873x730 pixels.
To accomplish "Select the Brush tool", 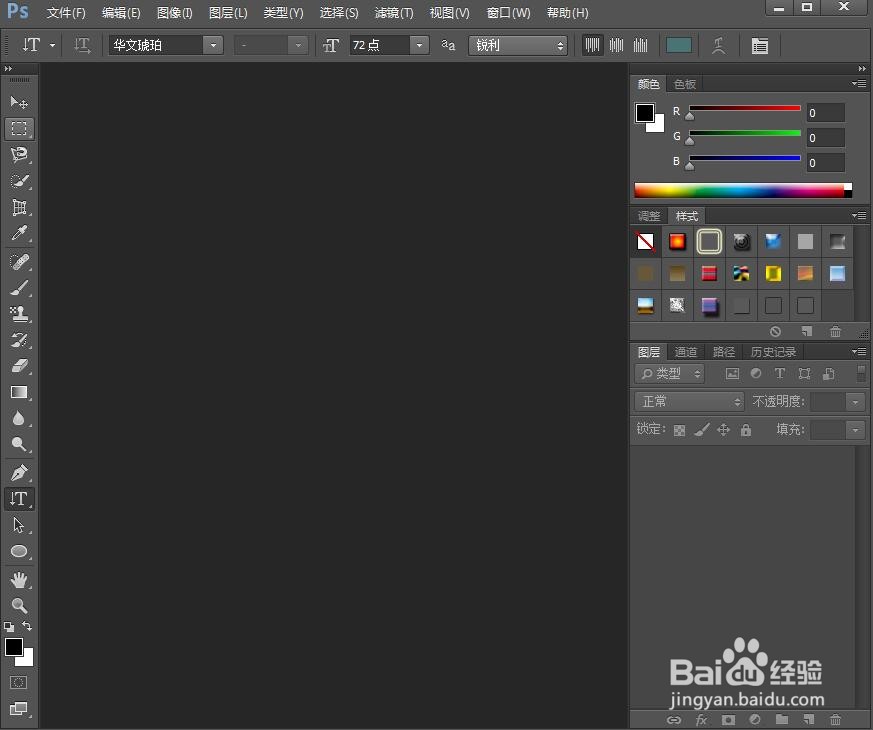I will click(19, 288).
